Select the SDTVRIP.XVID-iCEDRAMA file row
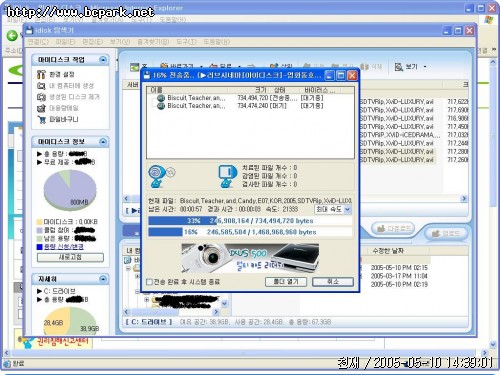Image resolution: width=500 pixels, height=375 pixels. click(413, 135)
